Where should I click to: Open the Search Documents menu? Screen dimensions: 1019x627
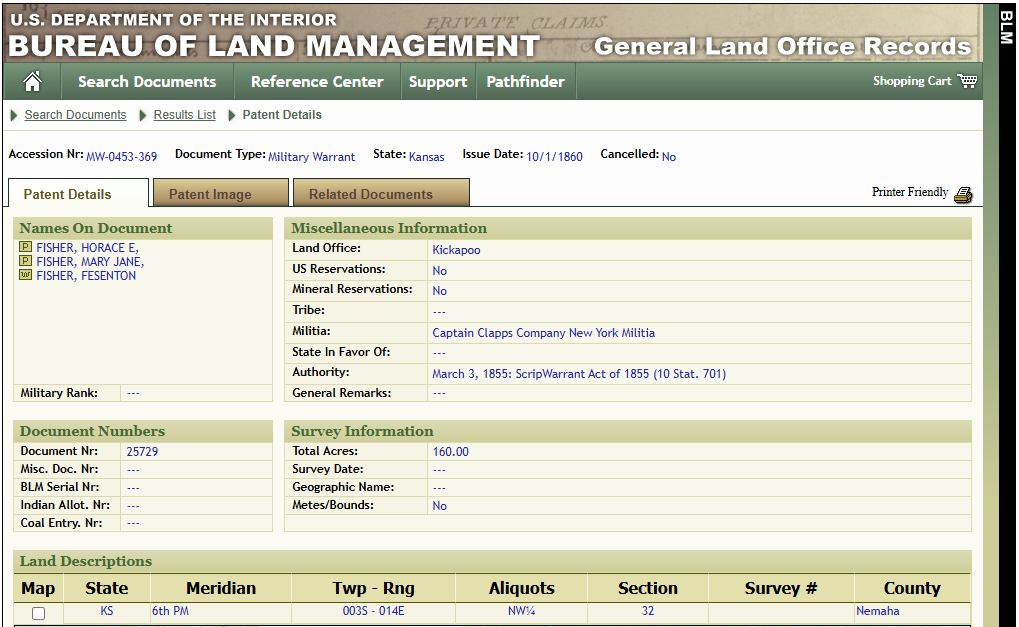147,82
